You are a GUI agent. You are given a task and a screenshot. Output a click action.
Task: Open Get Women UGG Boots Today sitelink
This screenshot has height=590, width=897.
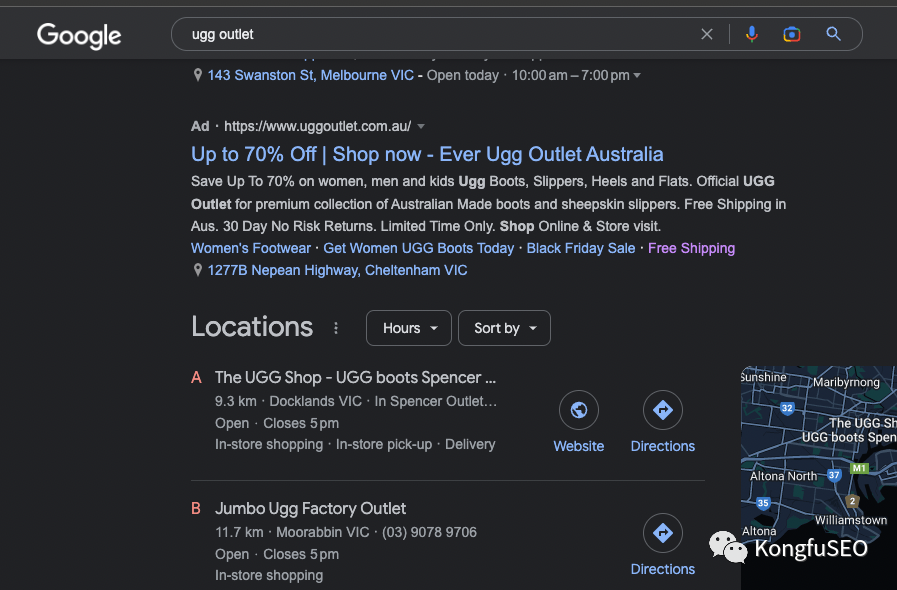coord(419,248)
